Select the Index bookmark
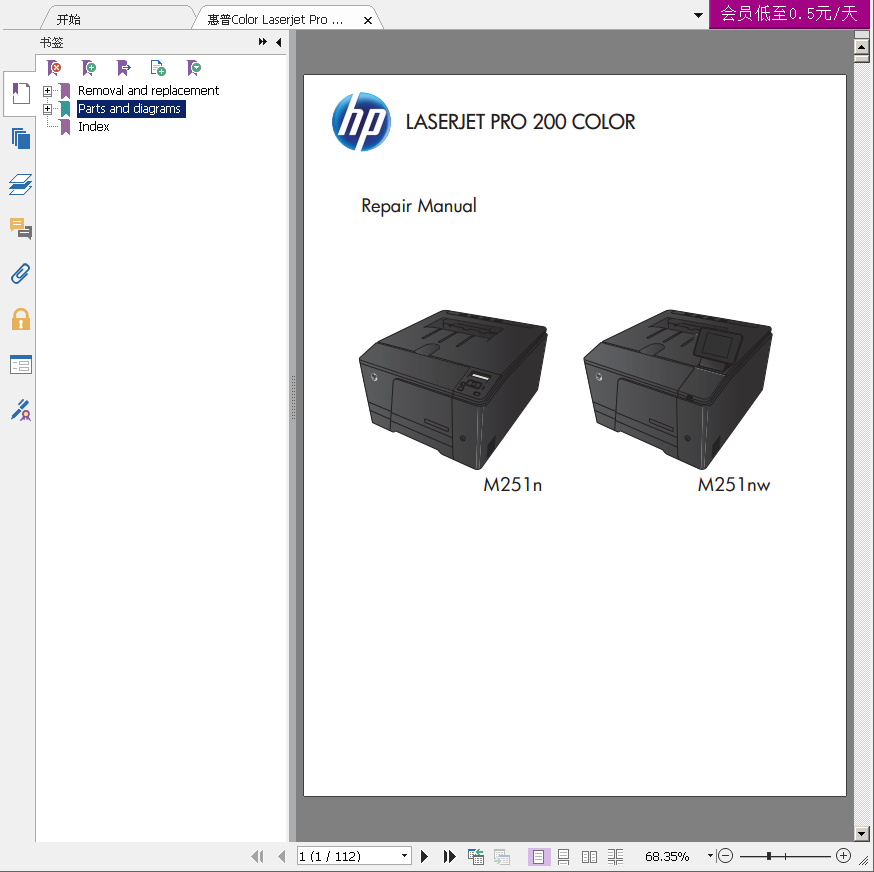Image resolution: width=874 pixels, height=872 pixels. pyautogui.click(x=94, y=127)
